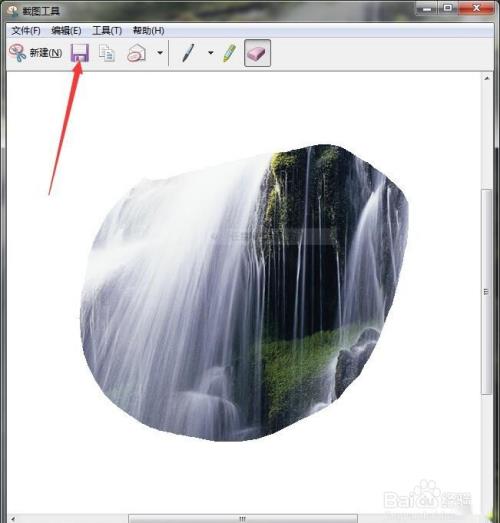Copy the snip with the Copy icon
The height and width of the screenshot is (523, 500).
click(x=107, y=53)
